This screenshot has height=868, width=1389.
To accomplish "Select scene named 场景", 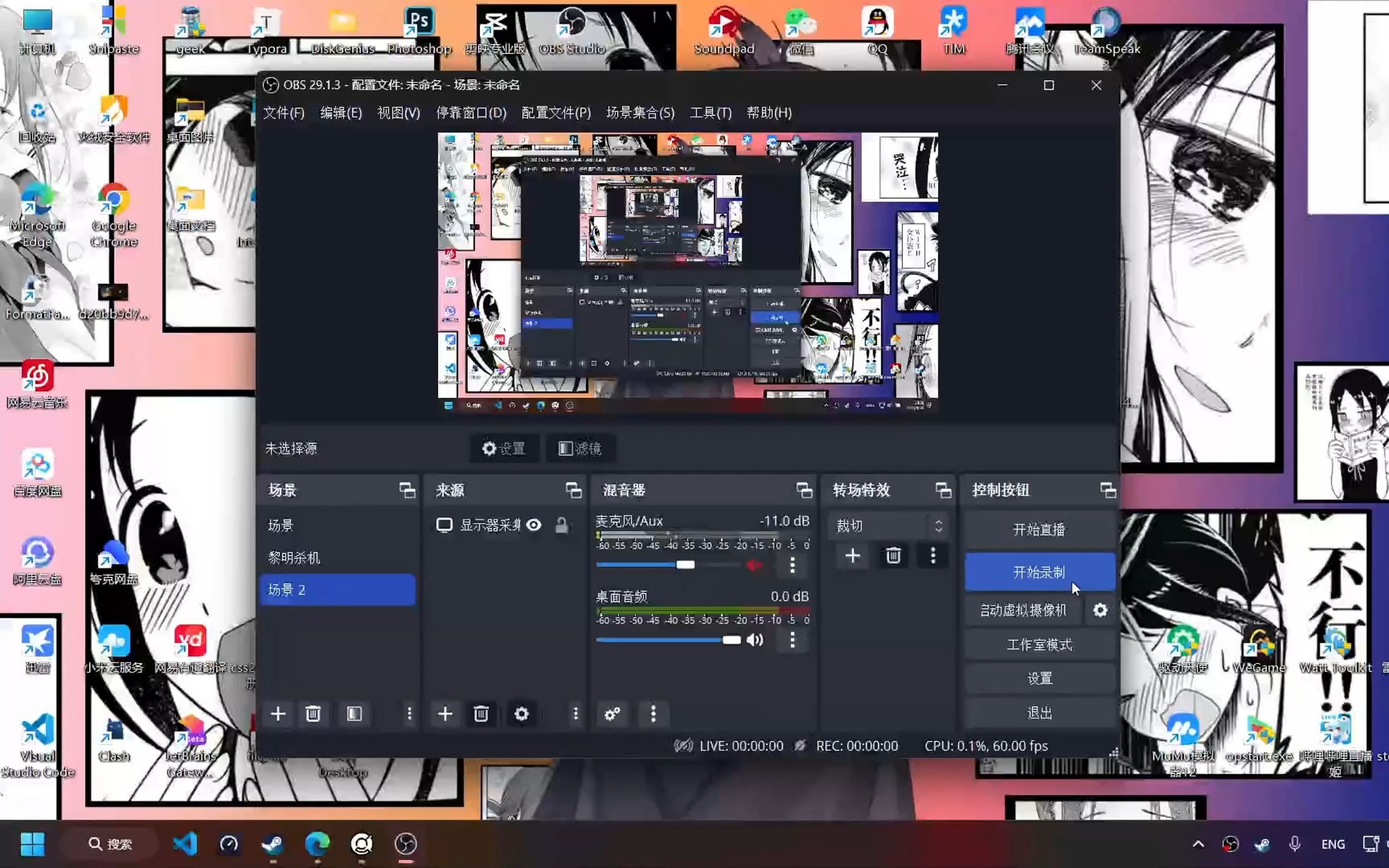I will point(338,526).
